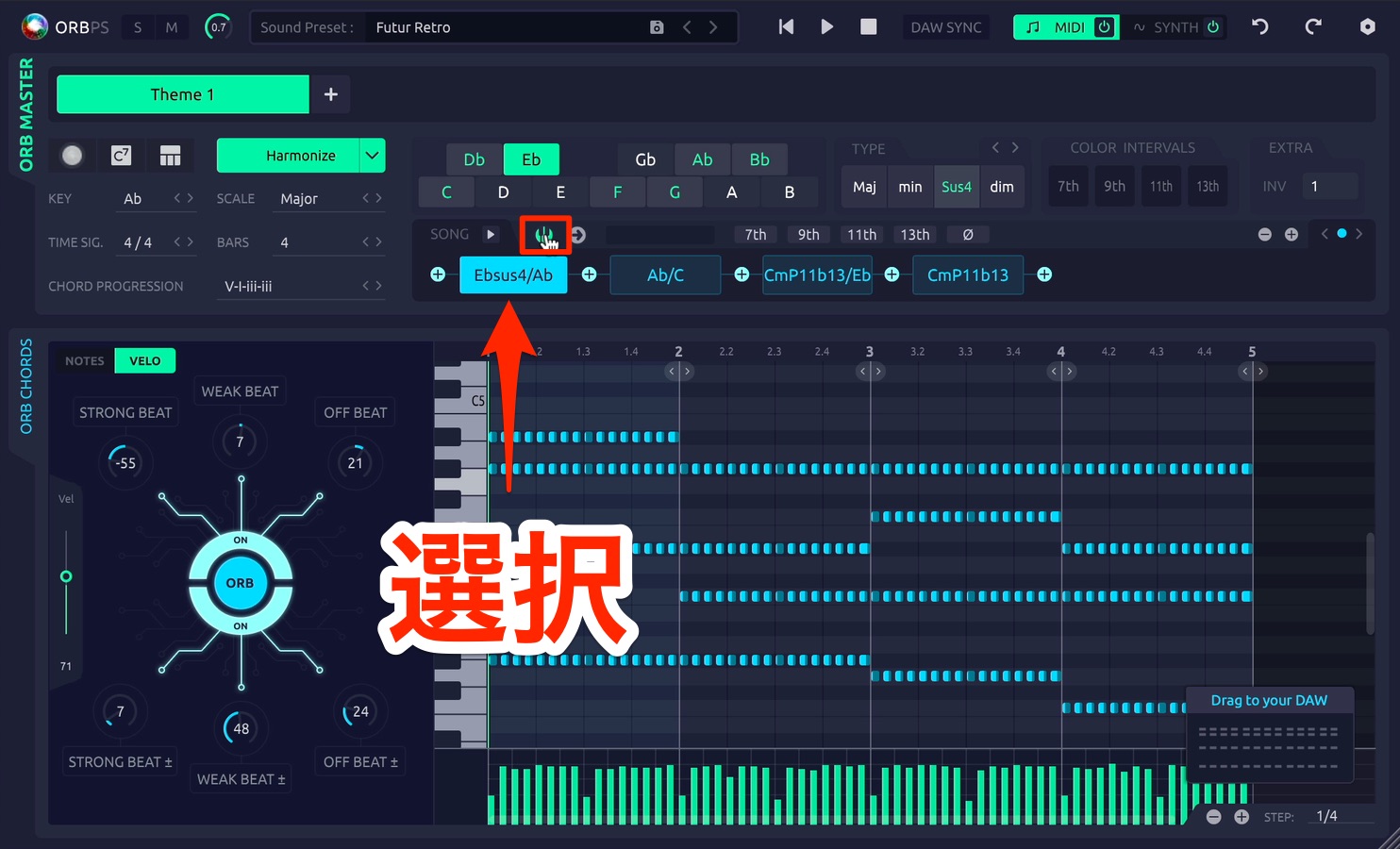1400x849 pixels.
Task: Go to the next chord TYPE page
Action: tap(1015, 147)
